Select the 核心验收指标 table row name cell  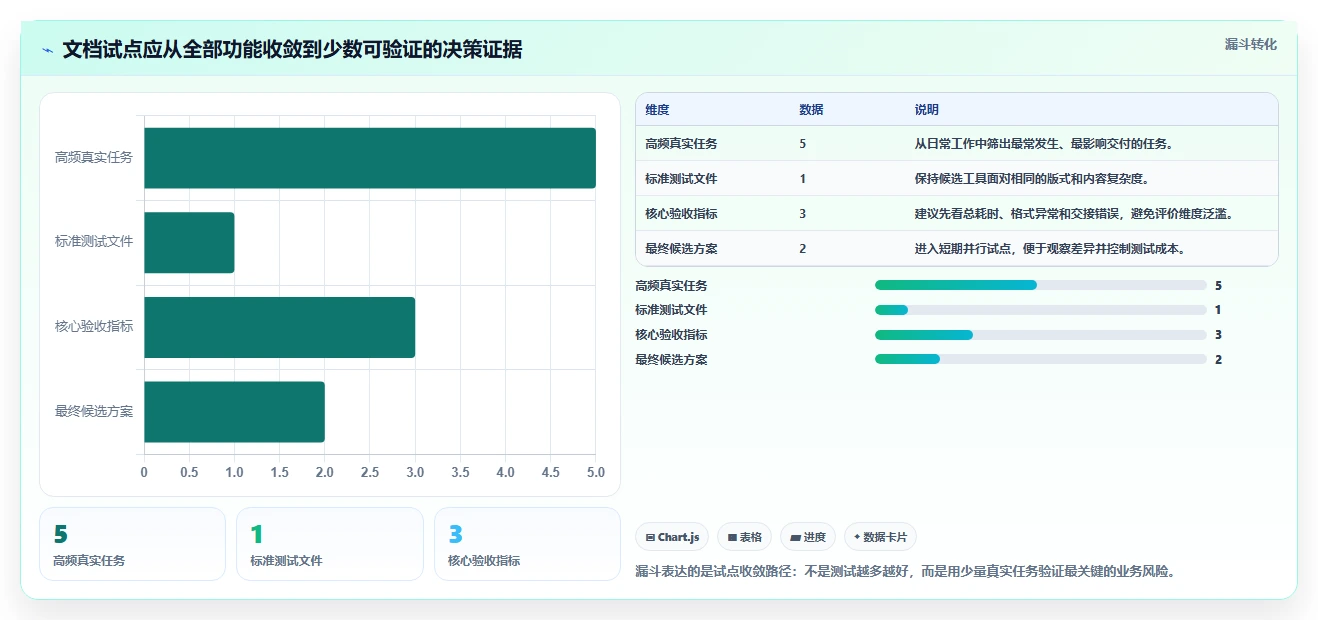point(681,214)
